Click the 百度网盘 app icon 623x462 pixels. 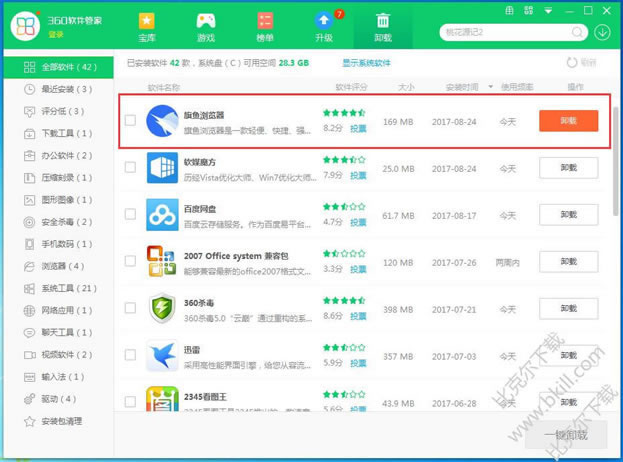point(163,215)
